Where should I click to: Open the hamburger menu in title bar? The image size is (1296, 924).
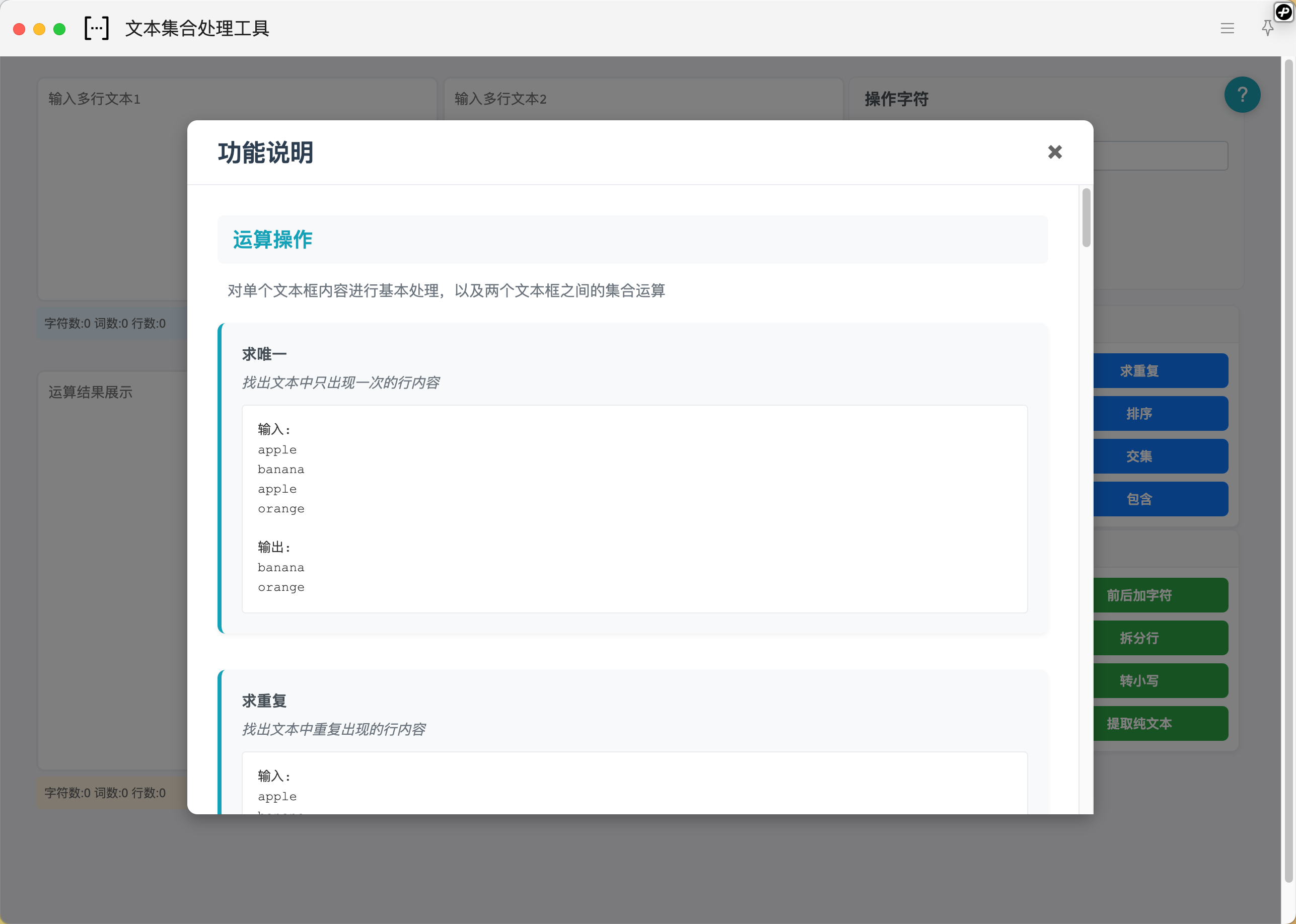click(x=1227, y=29)
